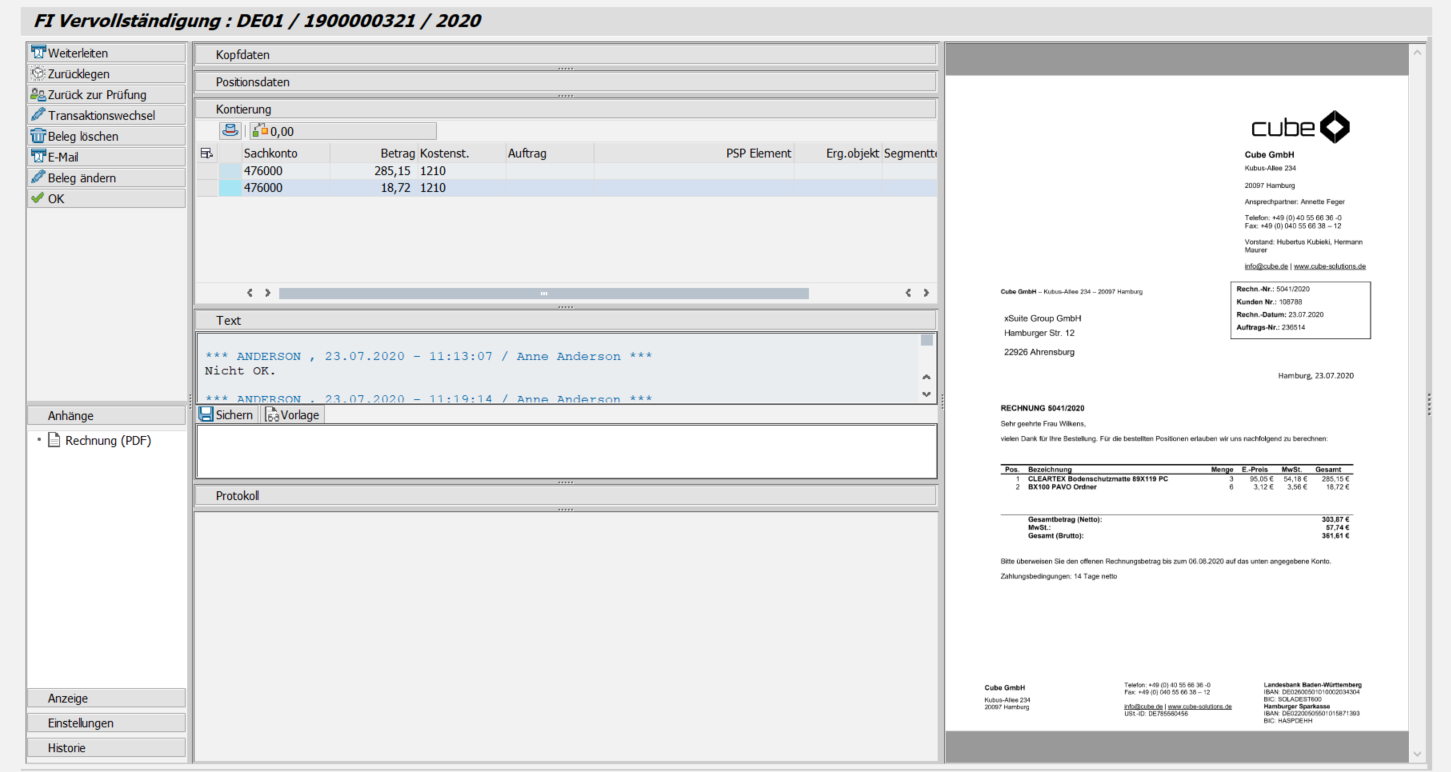The height and width of the screenshot is (772, 1451).
Task: Expand the Kopfdaten section
Action: [x=565, y=55]
